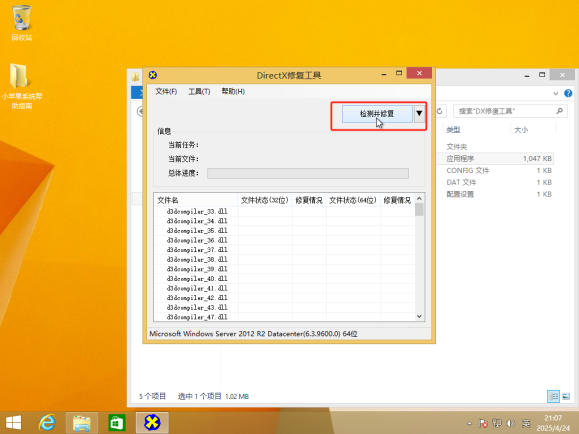
Task: Open the 文件(F) menu
Action: pos(166,91)
